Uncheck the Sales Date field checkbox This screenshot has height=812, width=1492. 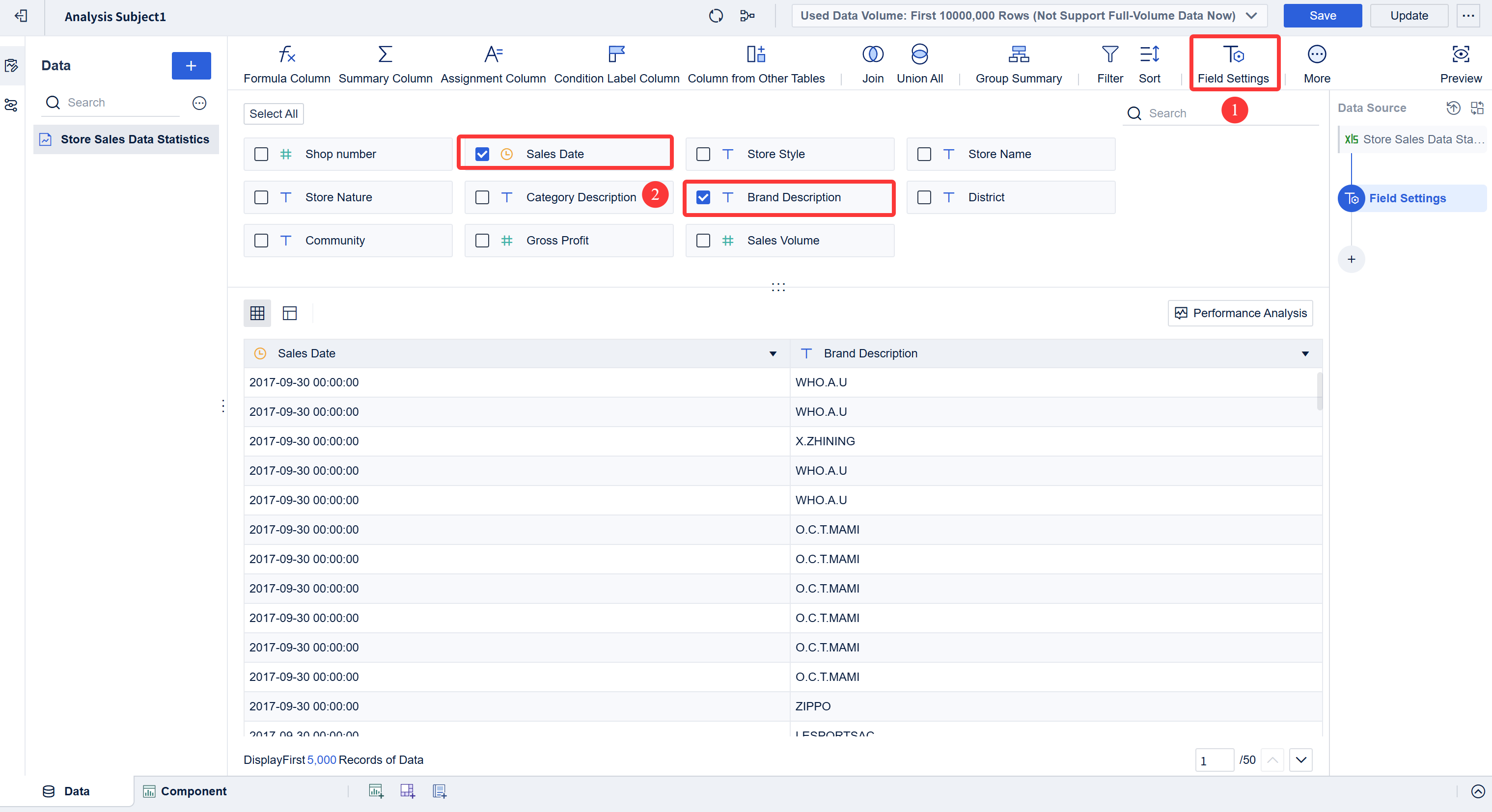[x=482, y=154]
